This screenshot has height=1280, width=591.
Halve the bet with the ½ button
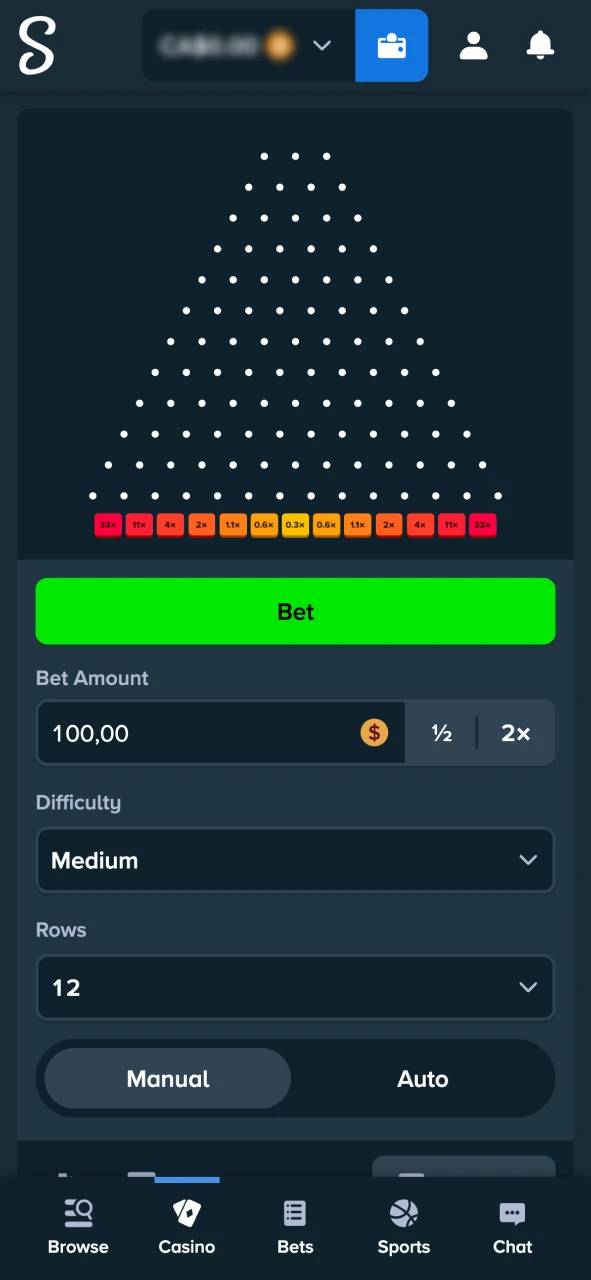[x=441, y=733]
